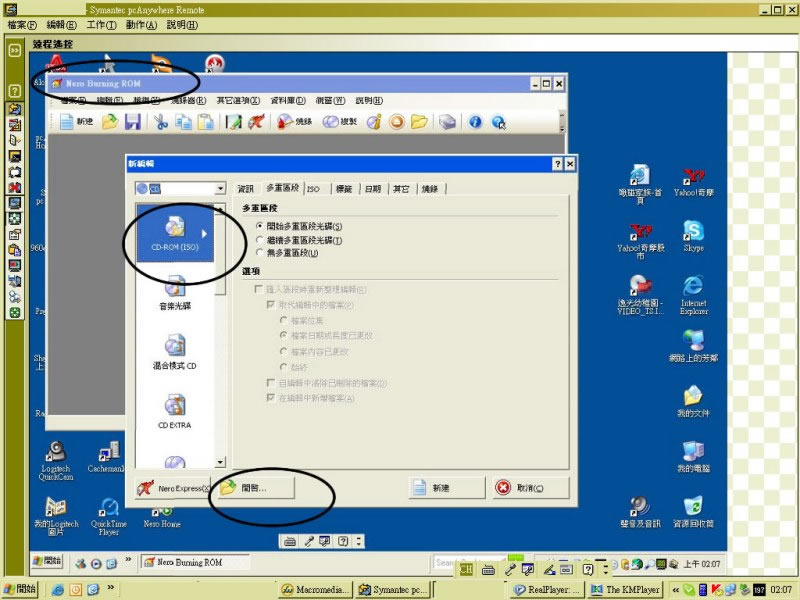Click the Copy icon in Nero toolbar
The image size is (800, 600).
tap(184, 122)
